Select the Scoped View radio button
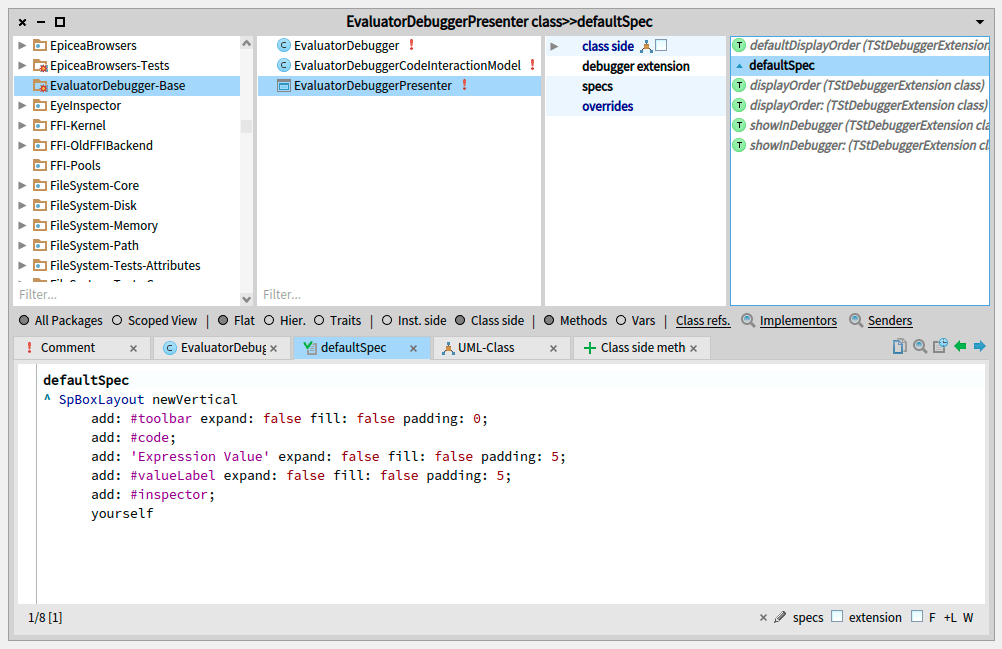1002x649 pixels. (x=118, y=321)
